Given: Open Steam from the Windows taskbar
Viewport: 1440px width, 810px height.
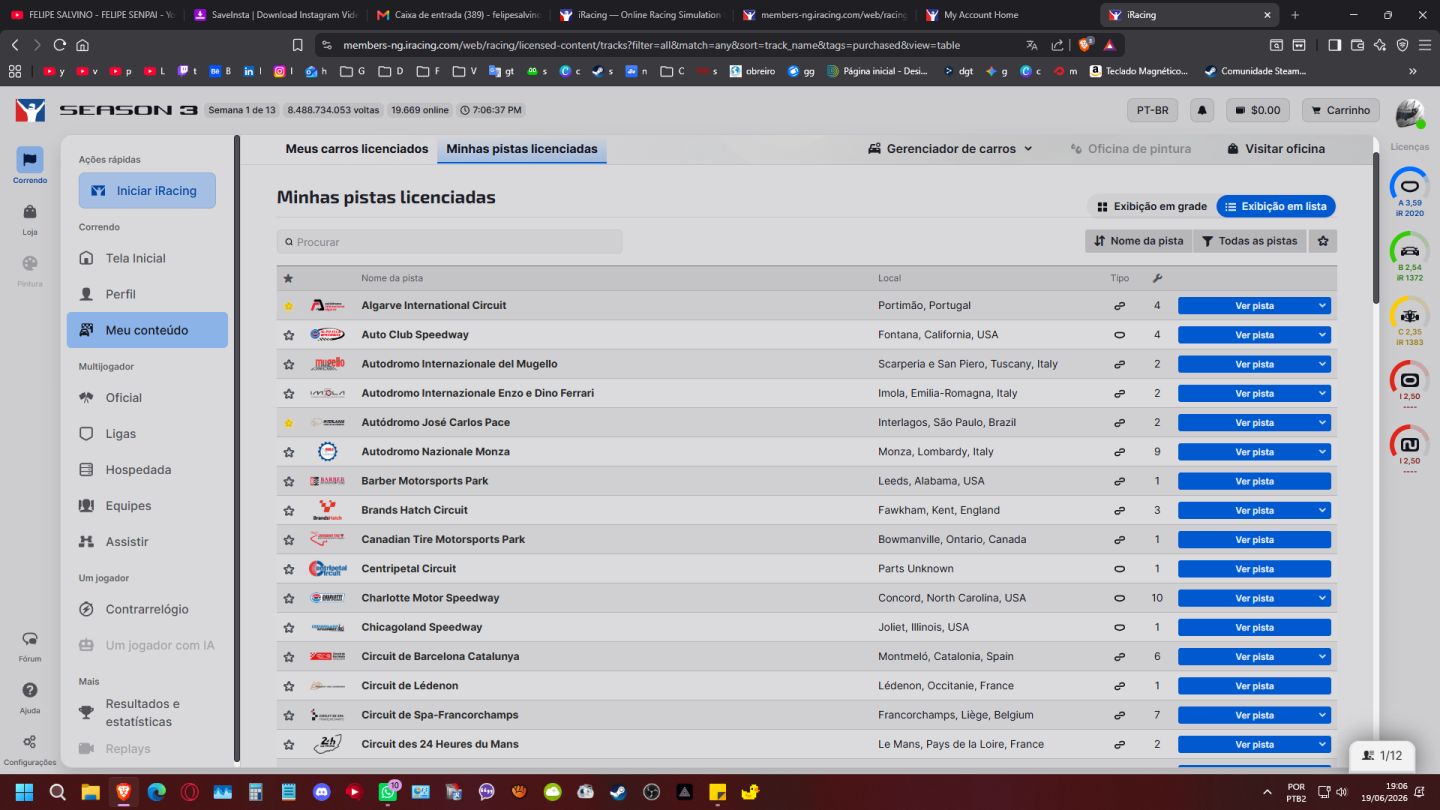Looking at the screenshot, I should tap(618, 792).
